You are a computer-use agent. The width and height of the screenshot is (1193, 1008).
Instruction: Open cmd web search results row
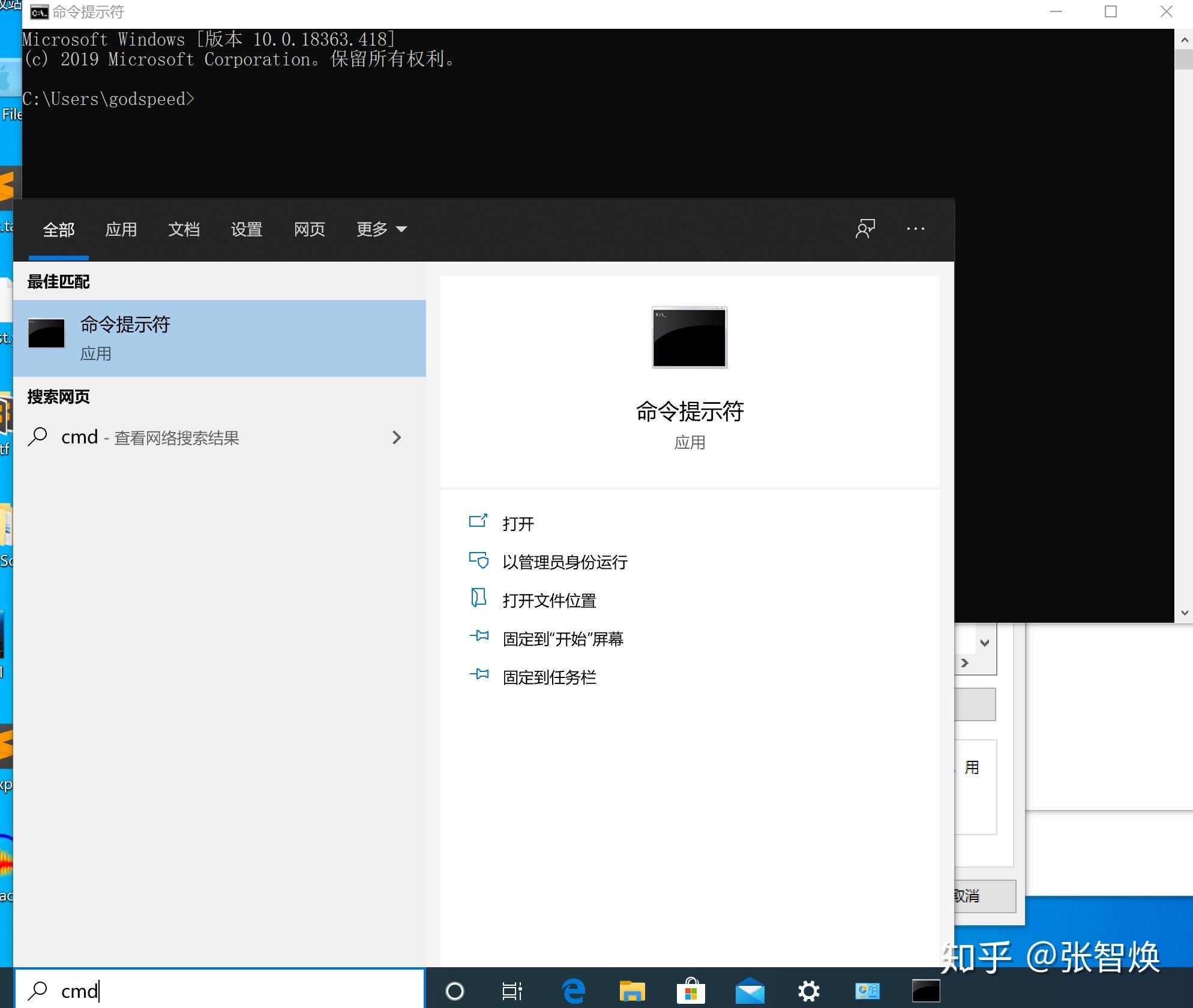(220, 437)
